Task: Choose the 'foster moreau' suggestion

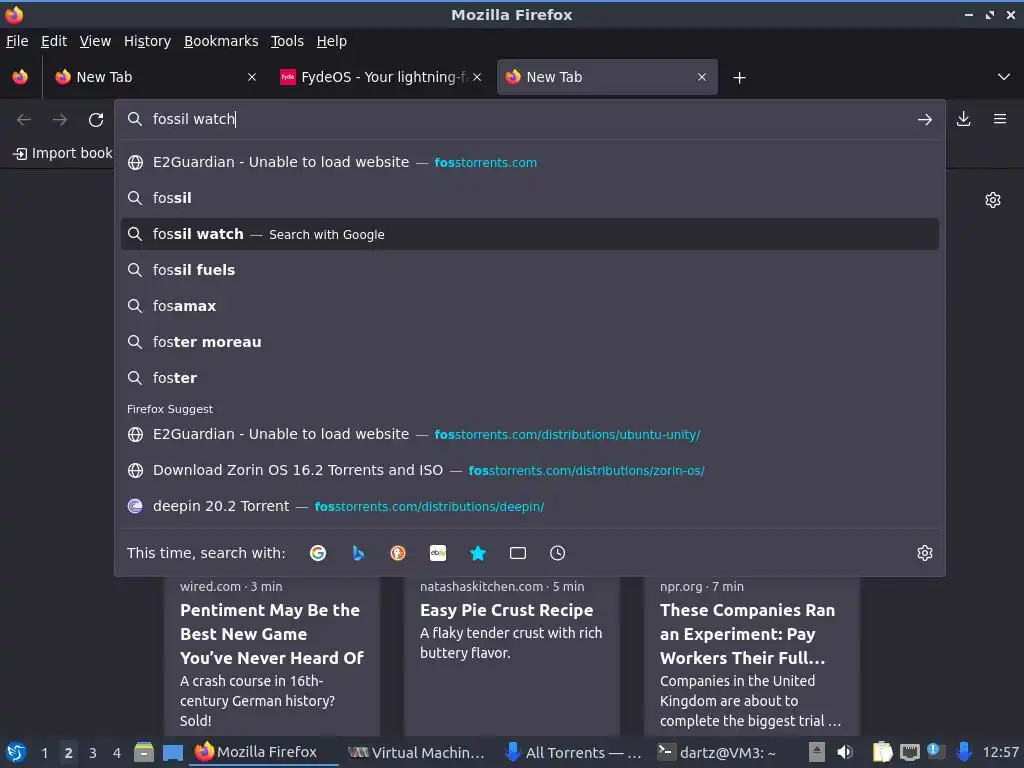Action: point(530,342)
